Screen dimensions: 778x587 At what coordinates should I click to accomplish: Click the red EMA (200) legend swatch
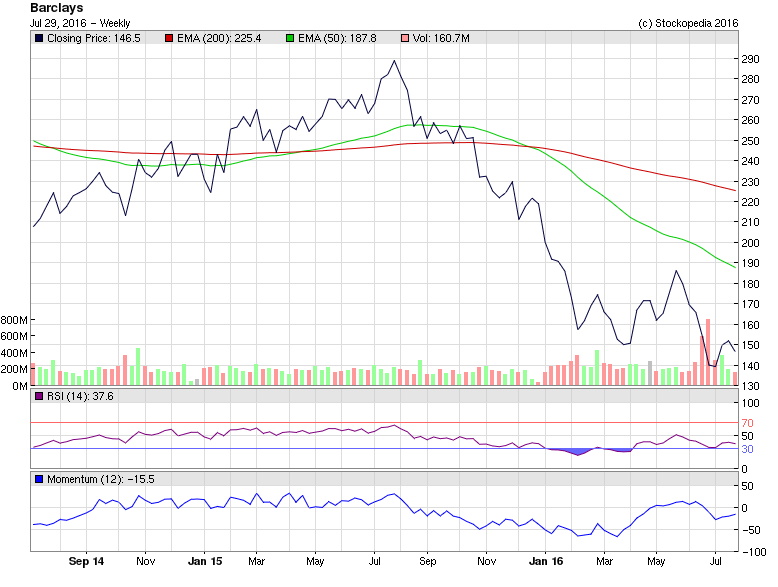(x=169, y=38)
